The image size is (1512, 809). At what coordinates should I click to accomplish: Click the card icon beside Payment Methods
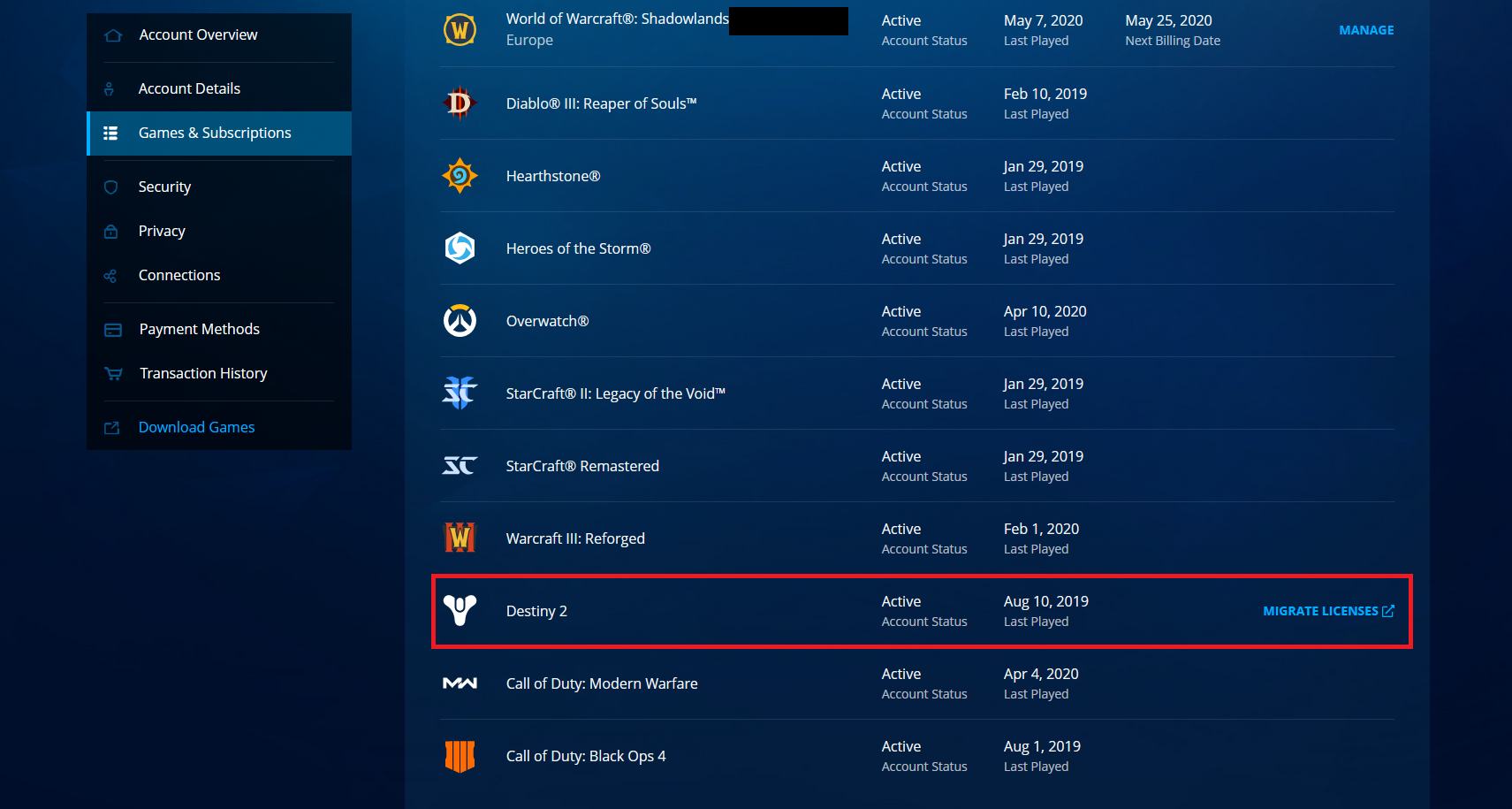click(x=113, y=330)
